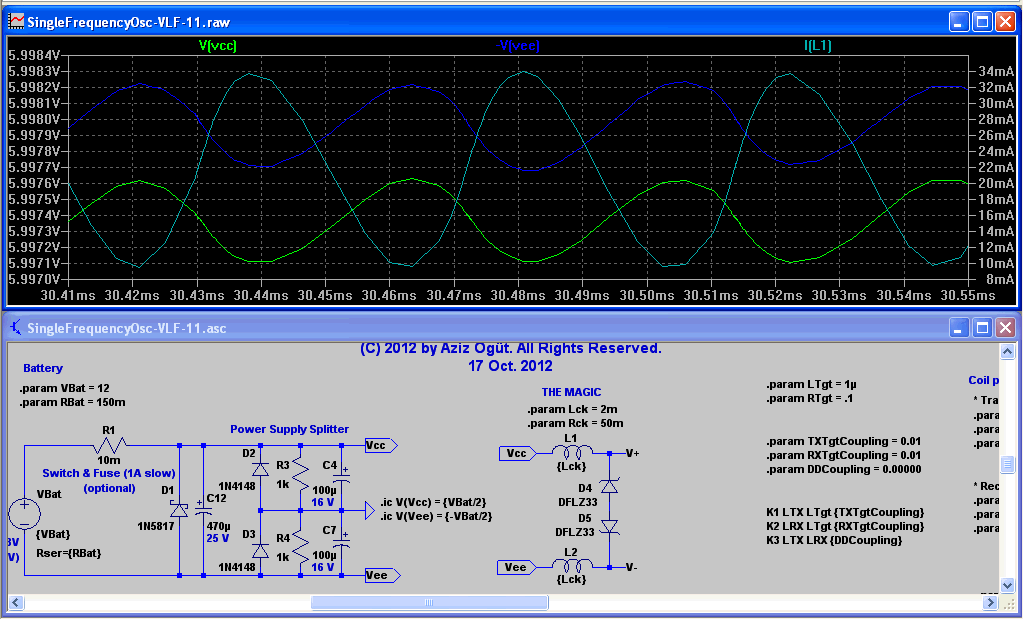The image size is (1024, 620).
Task: Maximize the waveform .raw window
Action: pos(981,21)
